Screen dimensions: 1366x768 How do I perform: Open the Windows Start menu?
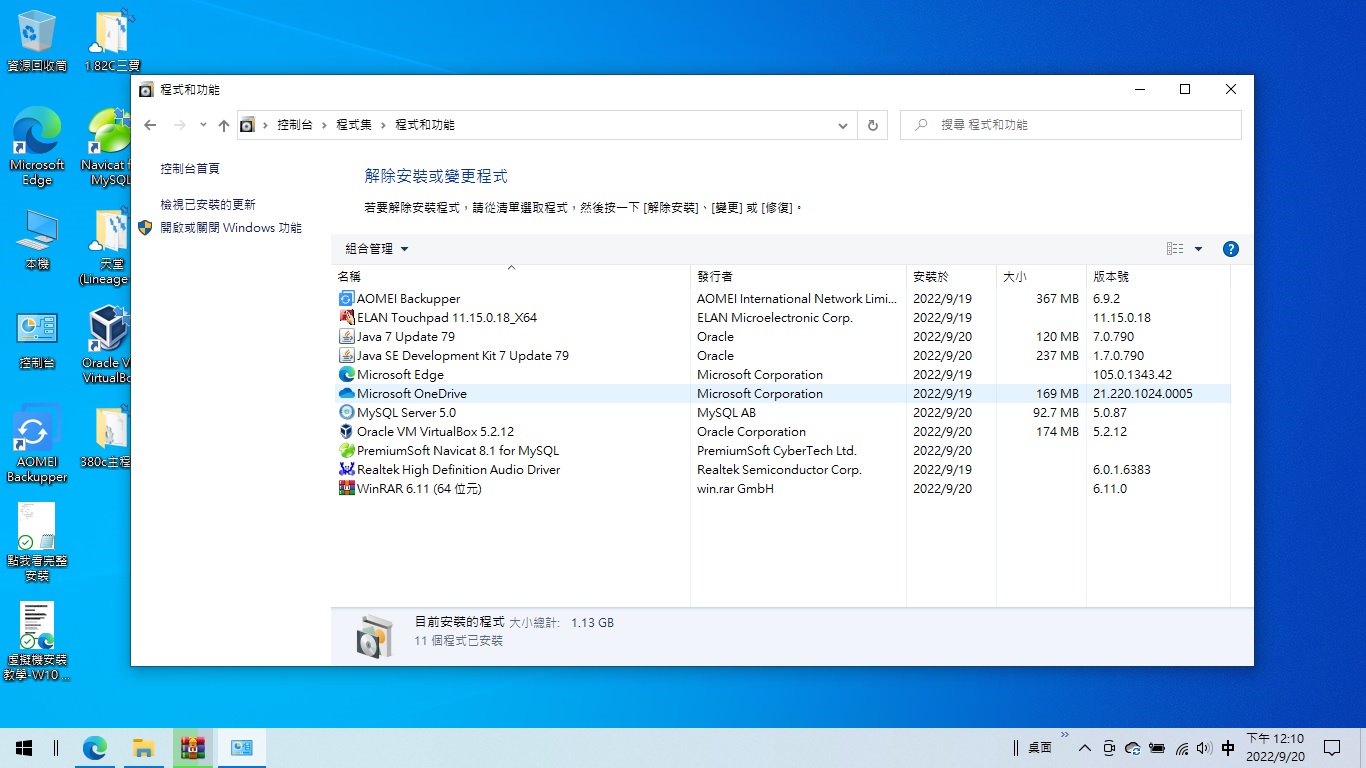[x=24, y=747]
